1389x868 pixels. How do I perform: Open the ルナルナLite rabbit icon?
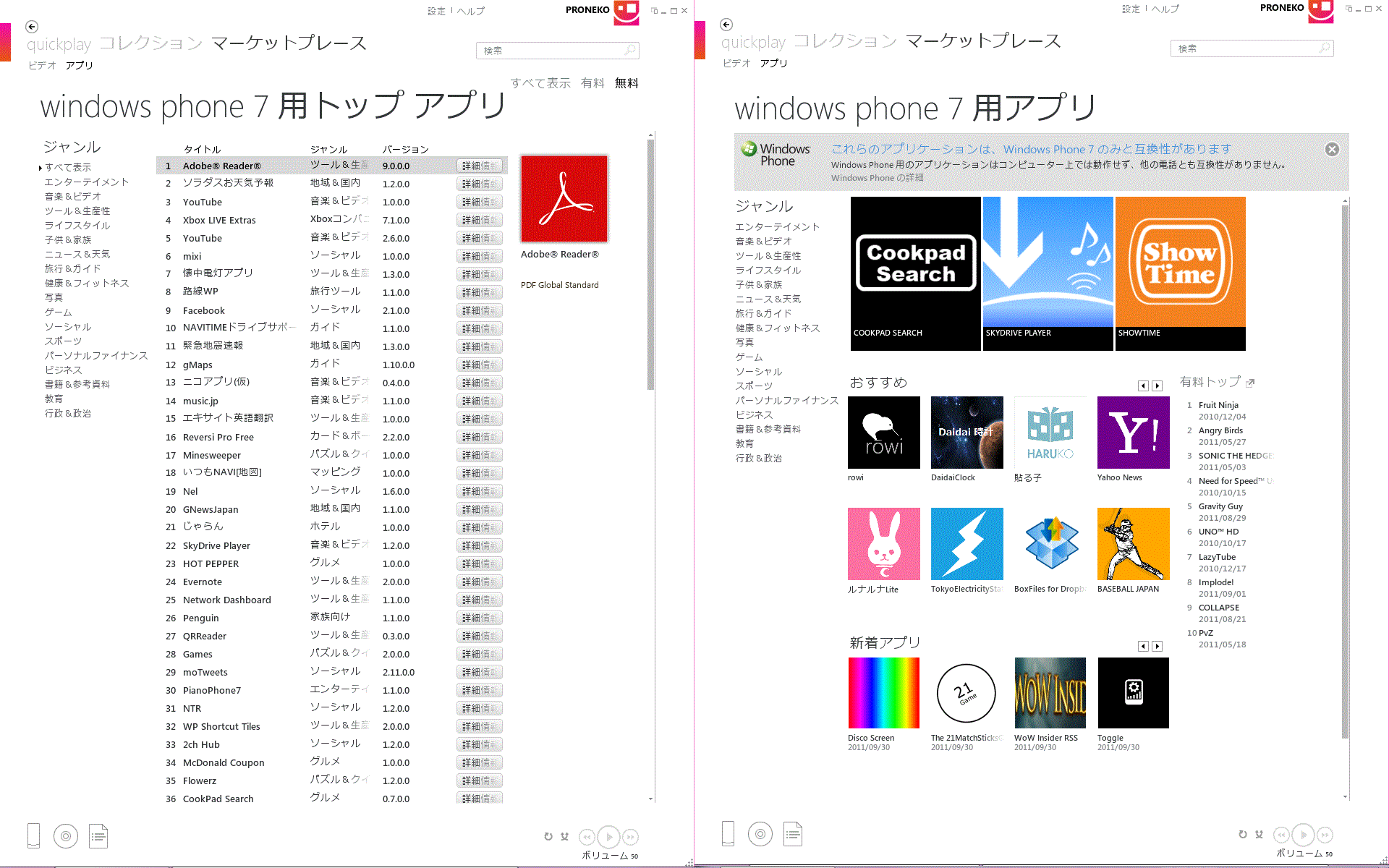point(883,544)
